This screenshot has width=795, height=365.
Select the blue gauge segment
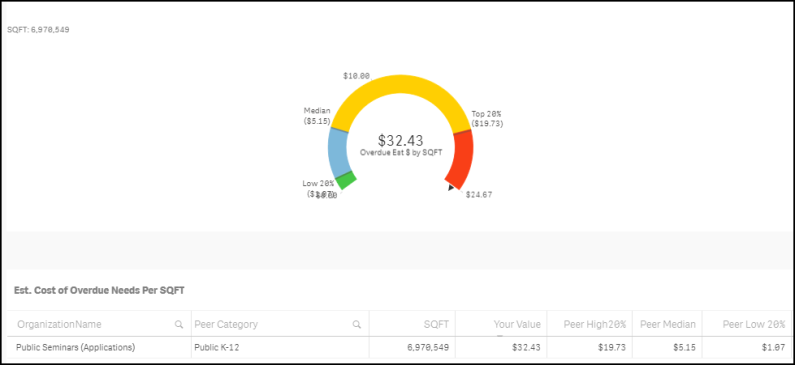click(338, 152)
